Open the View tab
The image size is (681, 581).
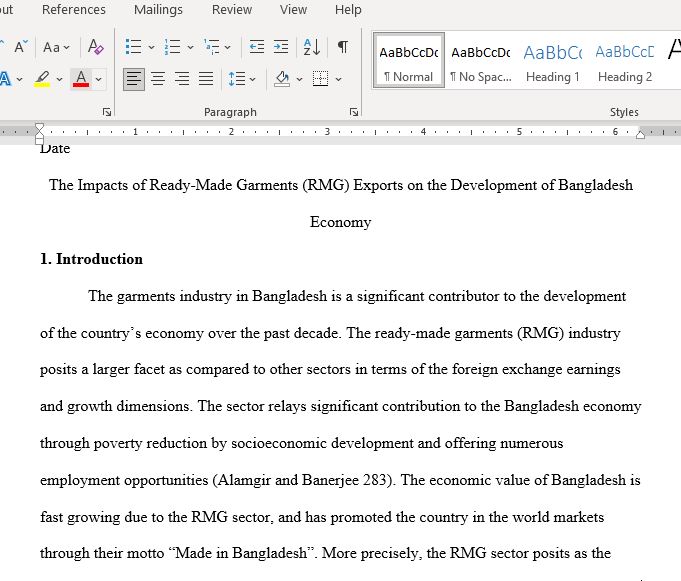293,10
